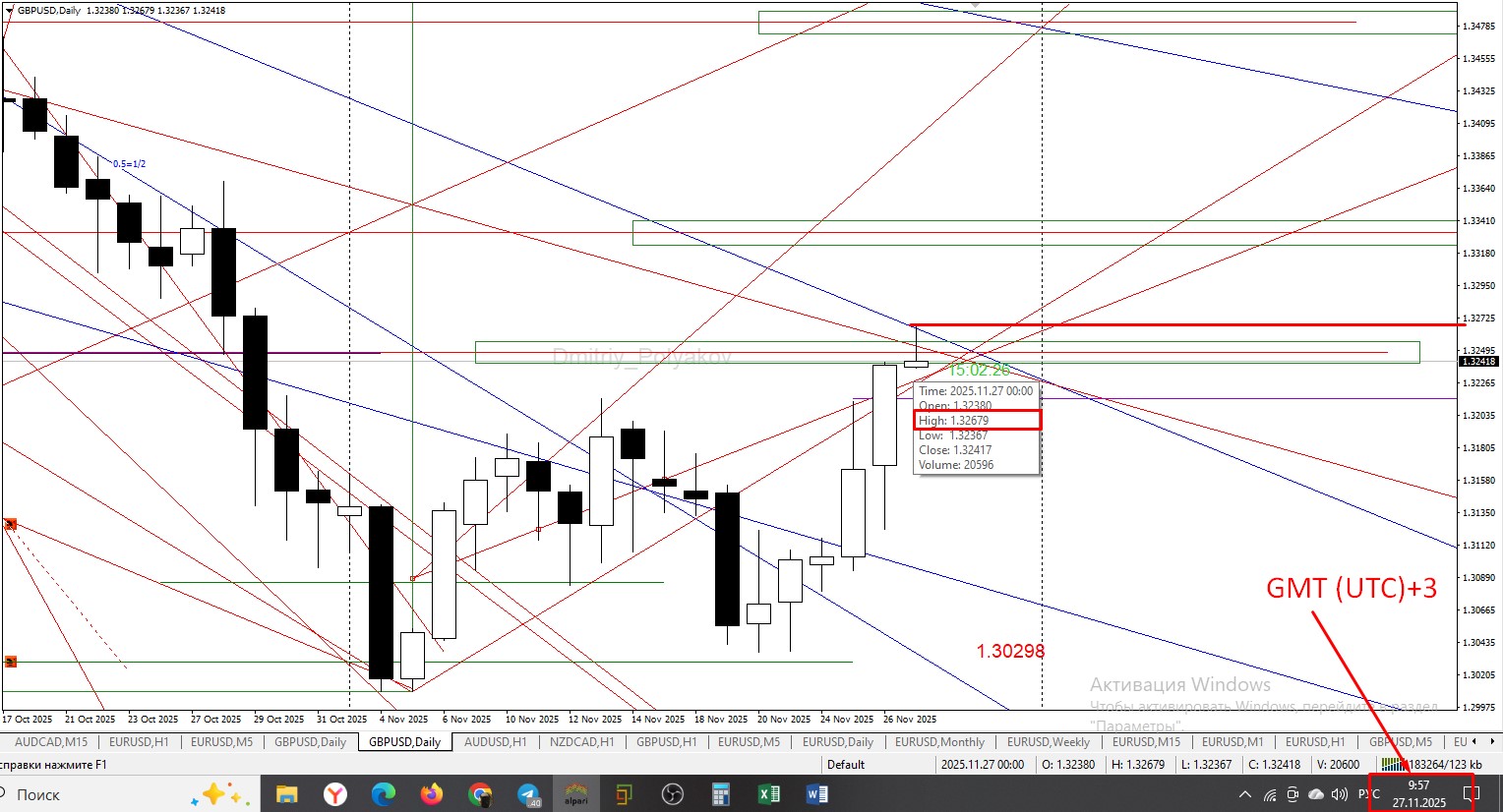This screenshot has height=812, width=1503.
Task: Click the connection status traffic indicator
Action: (1431, 765)
